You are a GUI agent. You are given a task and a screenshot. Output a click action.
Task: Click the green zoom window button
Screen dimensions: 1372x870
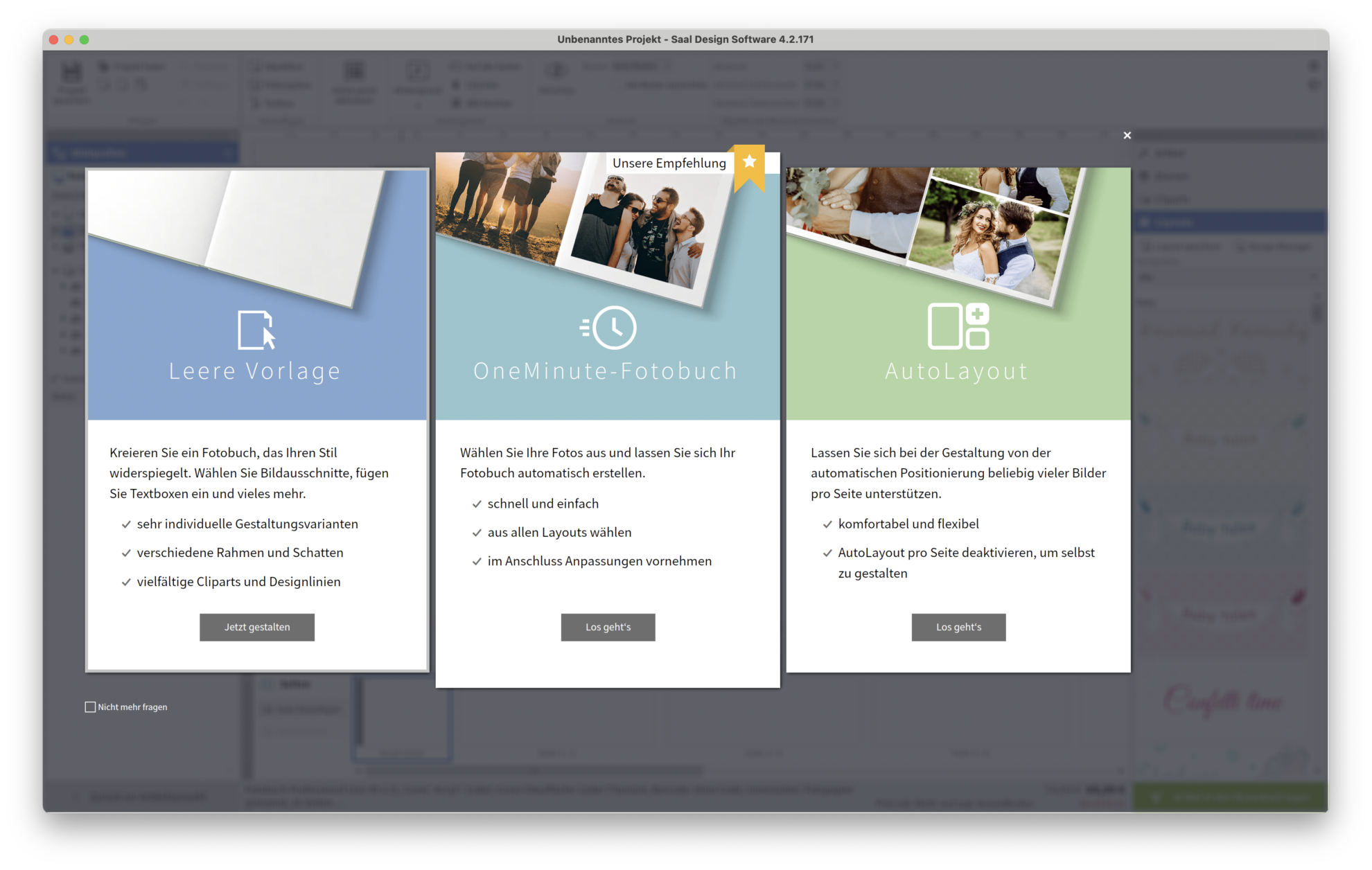84,39
